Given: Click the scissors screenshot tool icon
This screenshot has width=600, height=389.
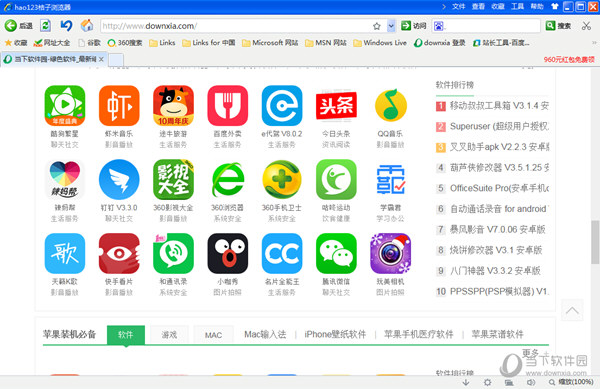Looking at the screenshot, I should coord(586,26).
